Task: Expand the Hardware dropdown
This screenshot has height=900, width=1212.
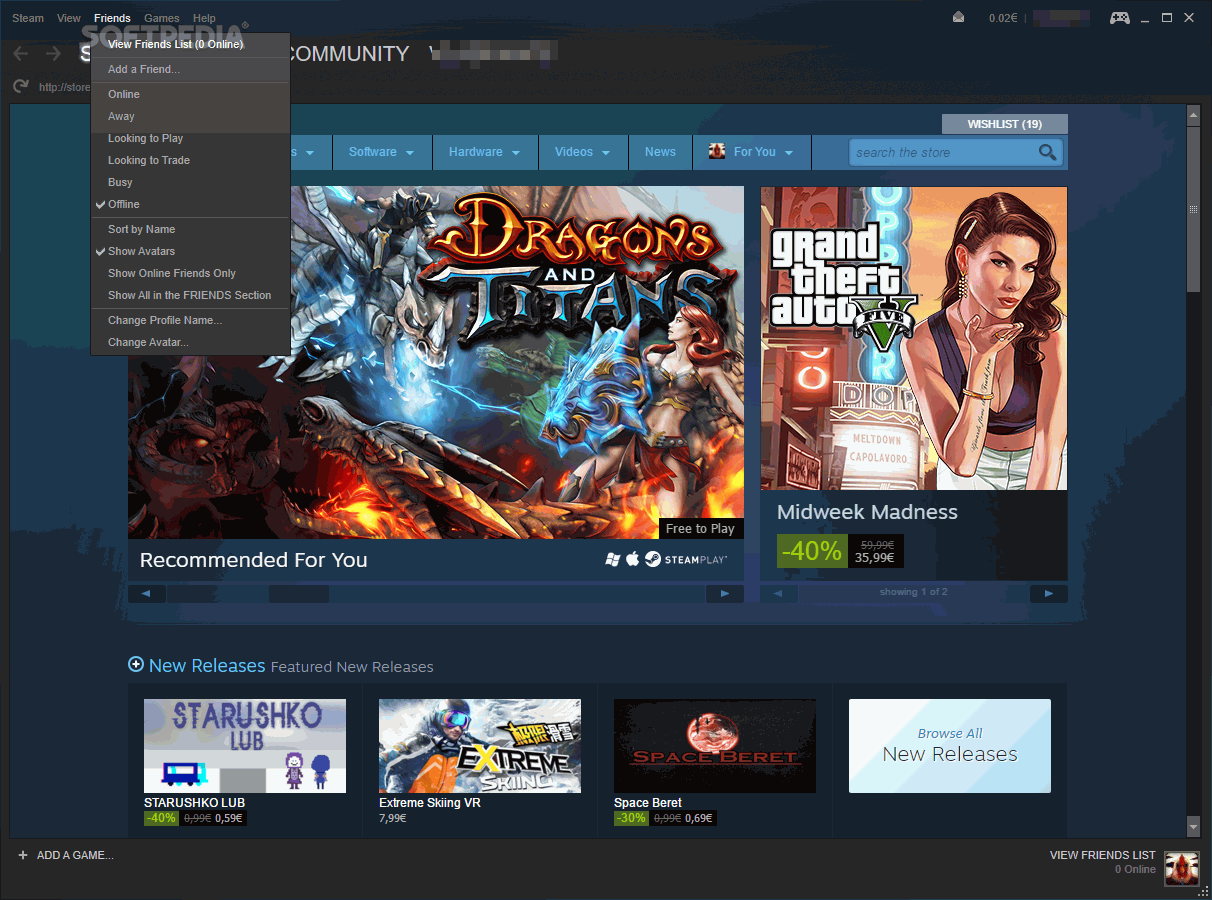Action: pyautogui.click(x=485, y=152)
